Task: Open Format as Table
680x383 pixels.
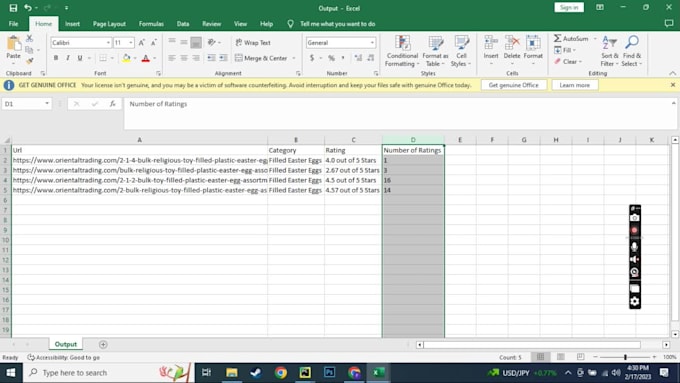Action: (435, 51)
